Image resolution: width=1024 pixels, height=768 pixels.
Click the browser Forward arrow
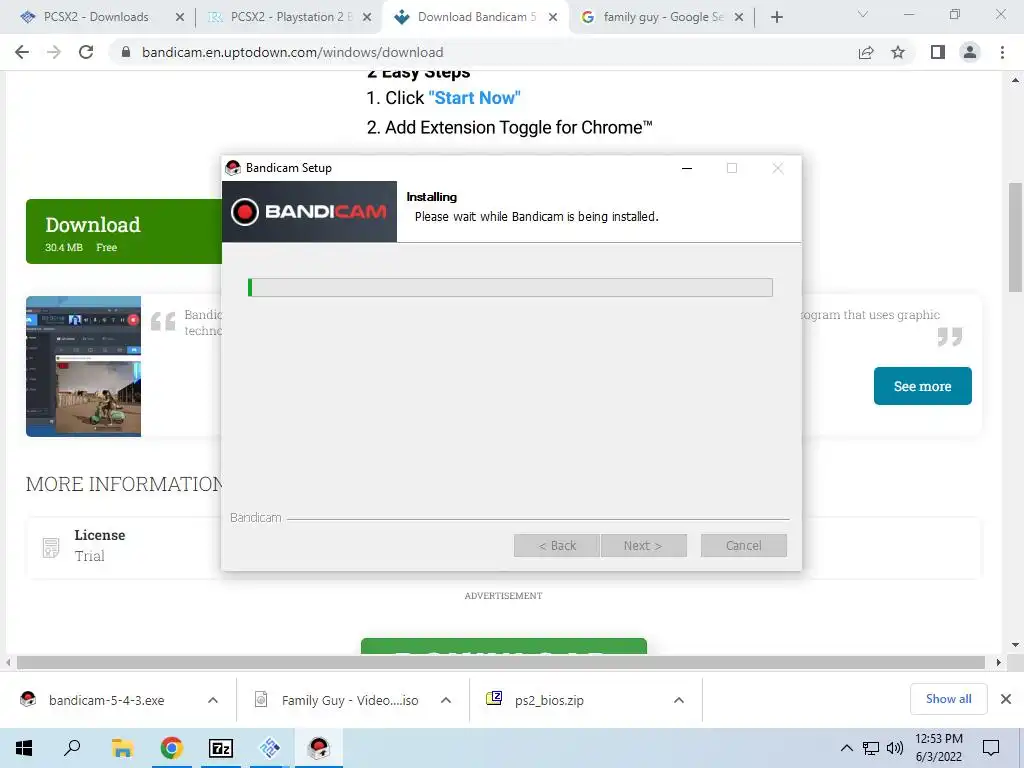click(x=54, y=52)
